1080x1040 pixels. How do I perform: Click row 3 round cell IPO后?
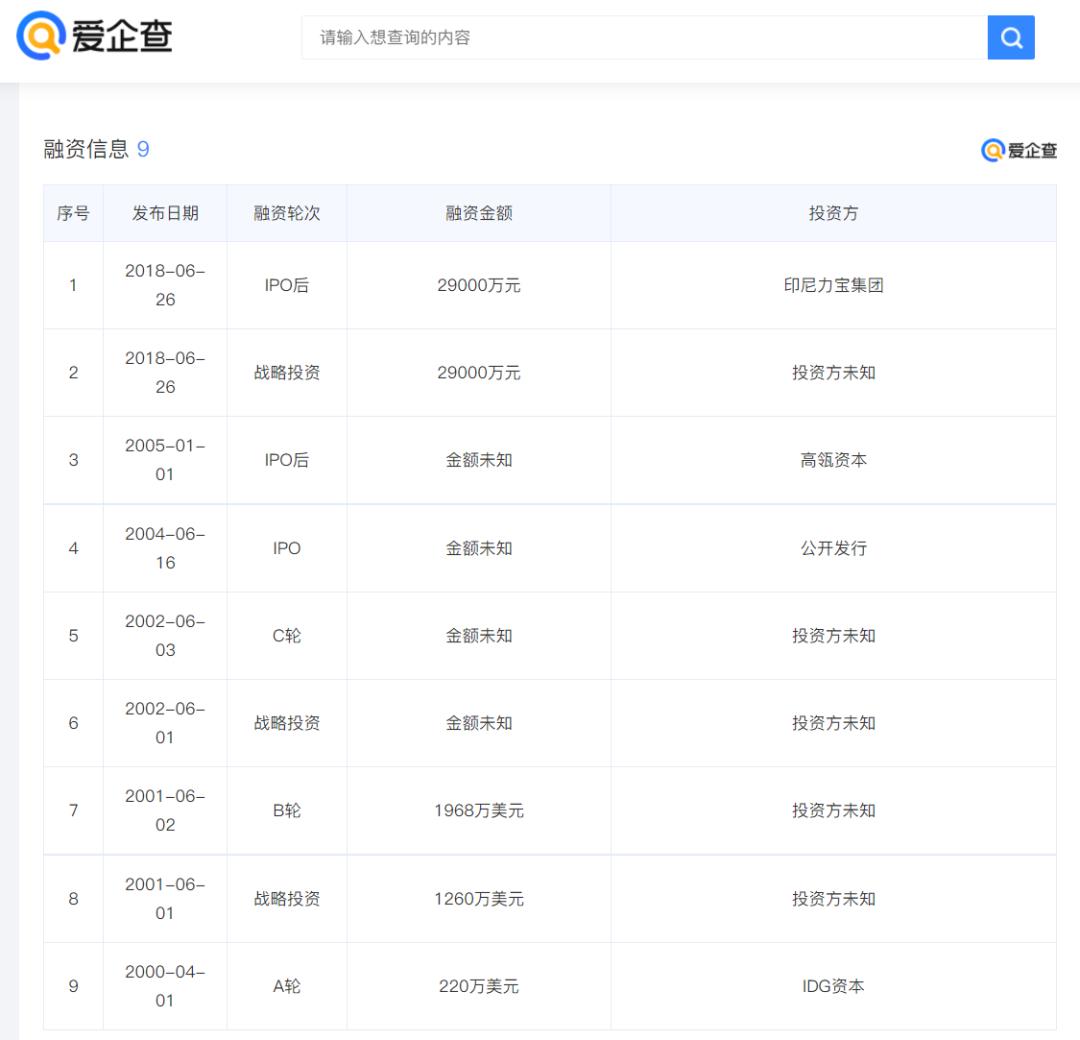[x=287, y=460]
